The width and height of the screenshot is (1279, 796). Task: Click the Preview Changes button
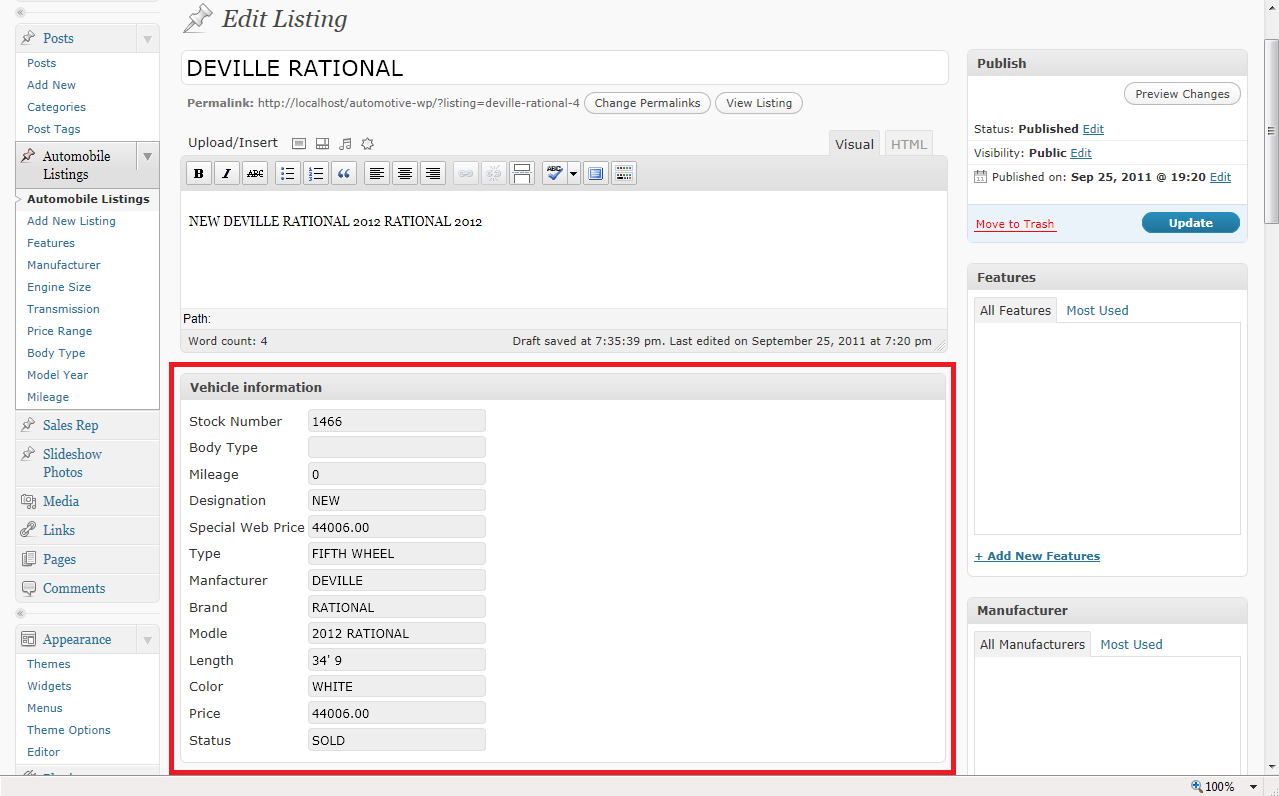coord(1182,94)
